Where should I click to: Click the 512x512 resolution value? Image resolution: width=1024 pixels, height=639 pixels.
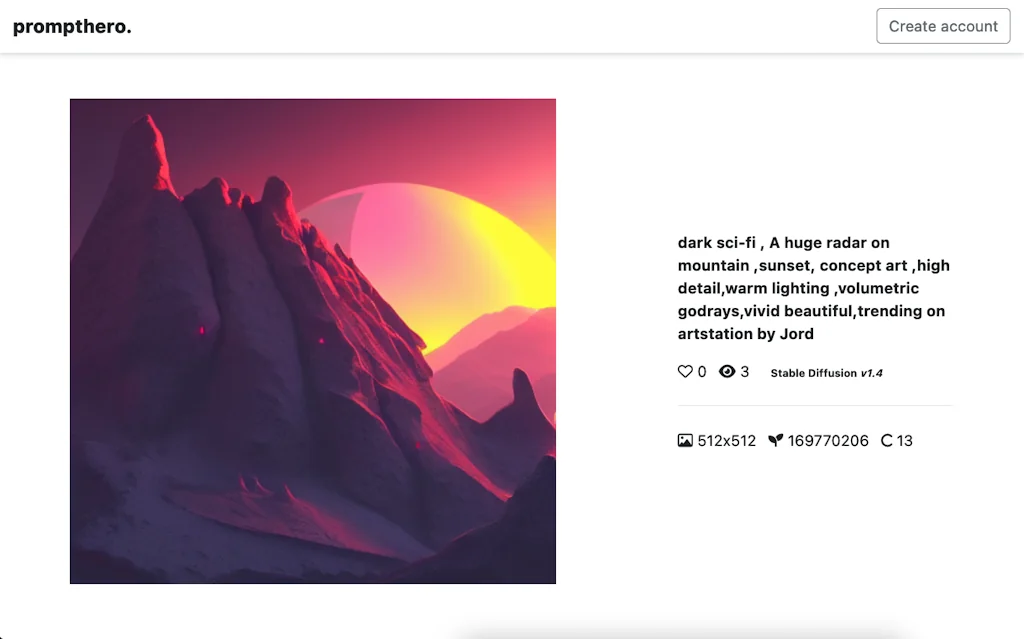(x=726, y=441)
